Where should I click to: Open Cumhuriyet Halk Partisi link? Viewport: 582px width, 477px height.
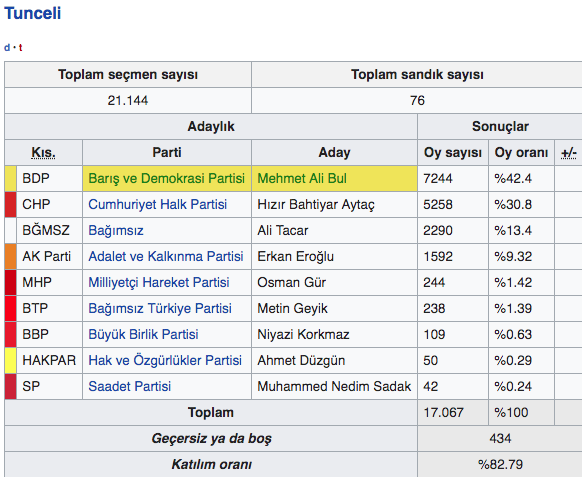tap(158, 205)
